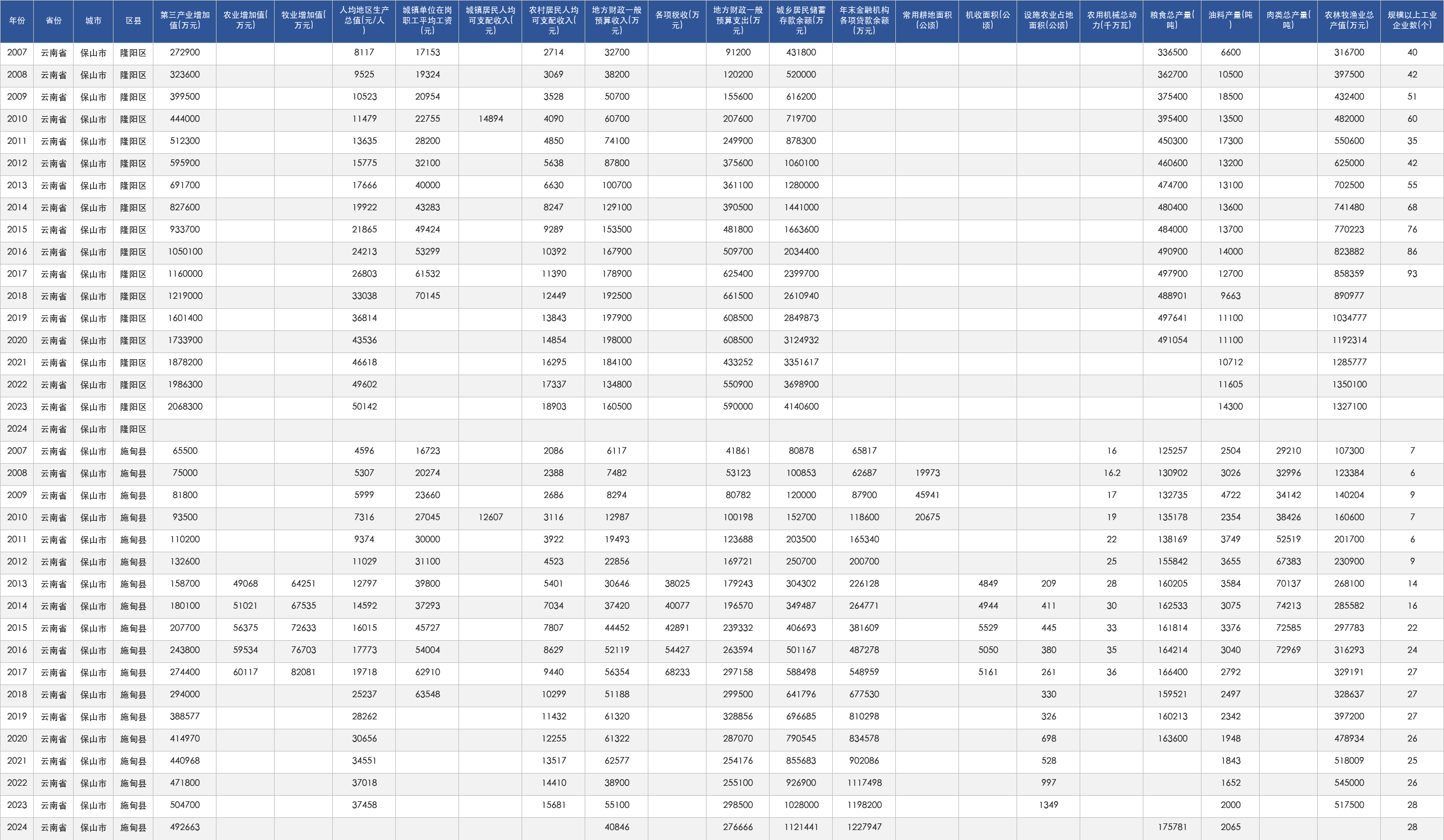
Task: Select the cell with value 45941
Action: [926, 495]
